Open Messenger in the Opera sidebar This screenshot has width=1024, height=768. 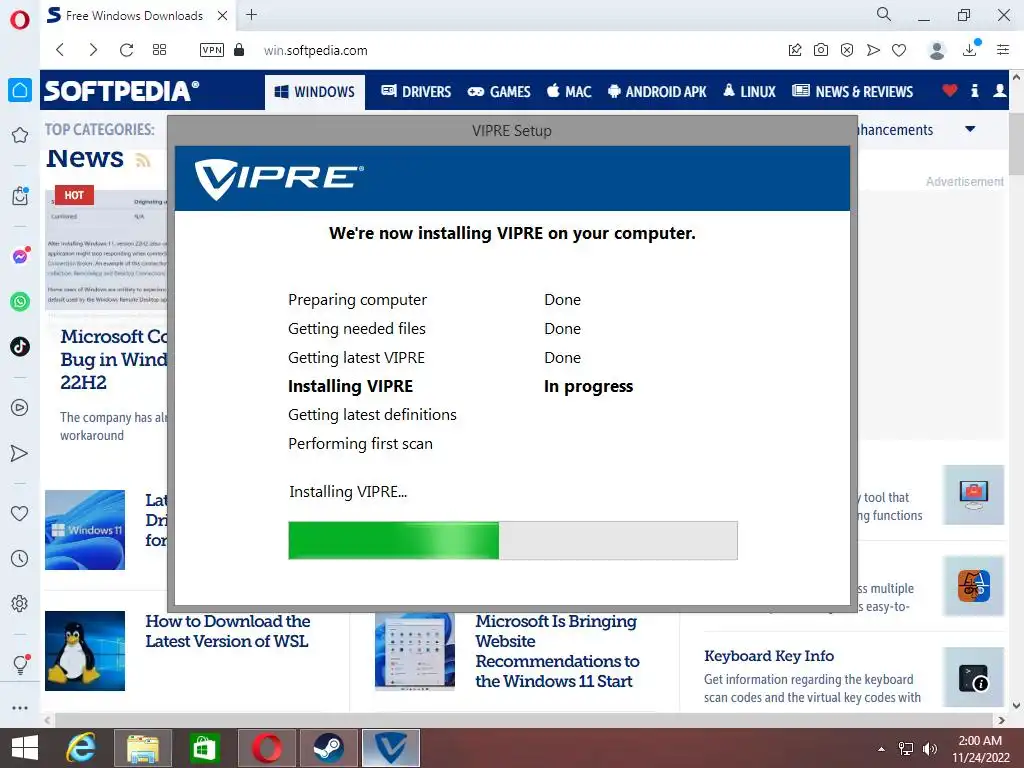coord(20,256)
